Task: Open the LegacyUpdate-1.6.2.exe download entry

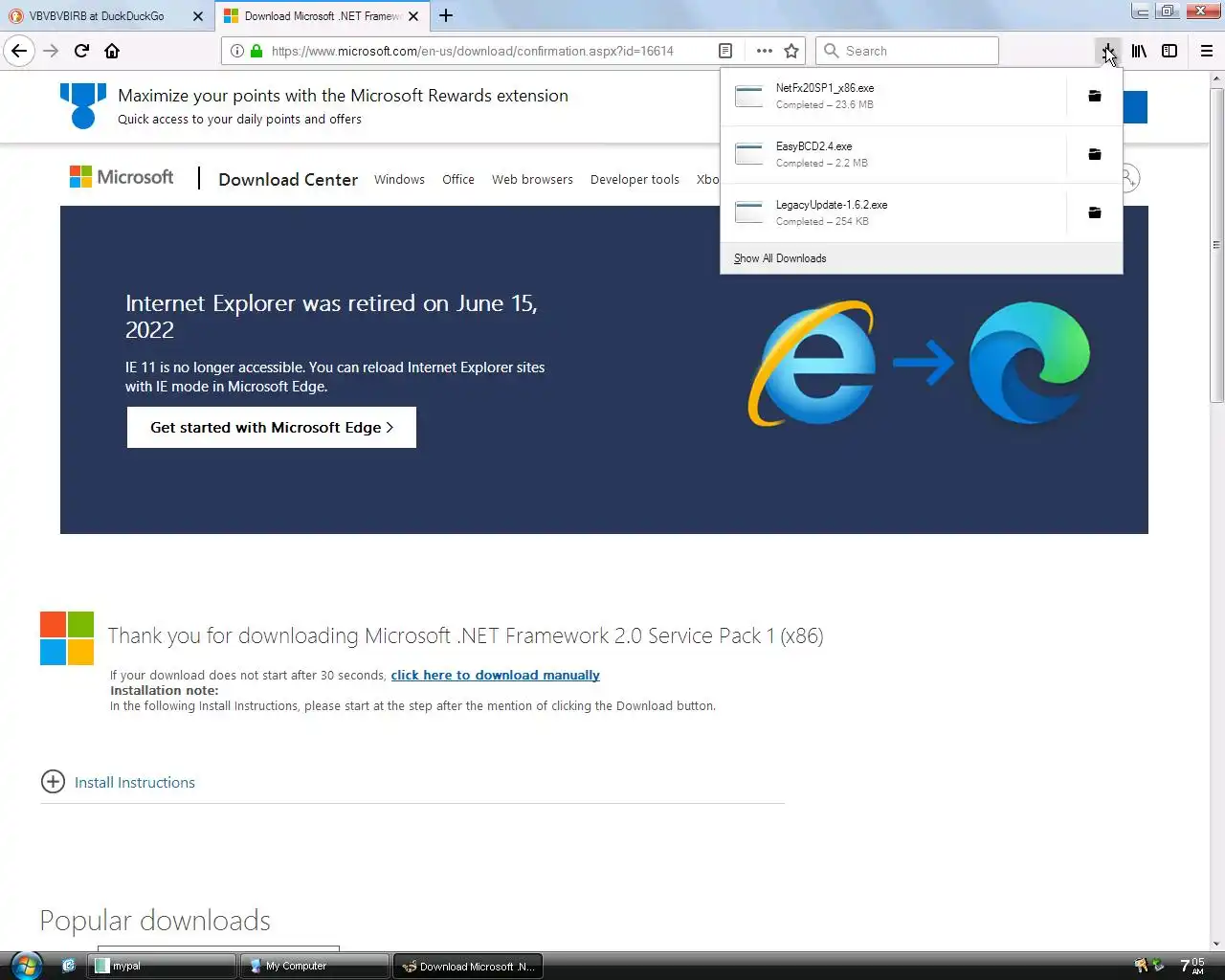Action: 893,212
